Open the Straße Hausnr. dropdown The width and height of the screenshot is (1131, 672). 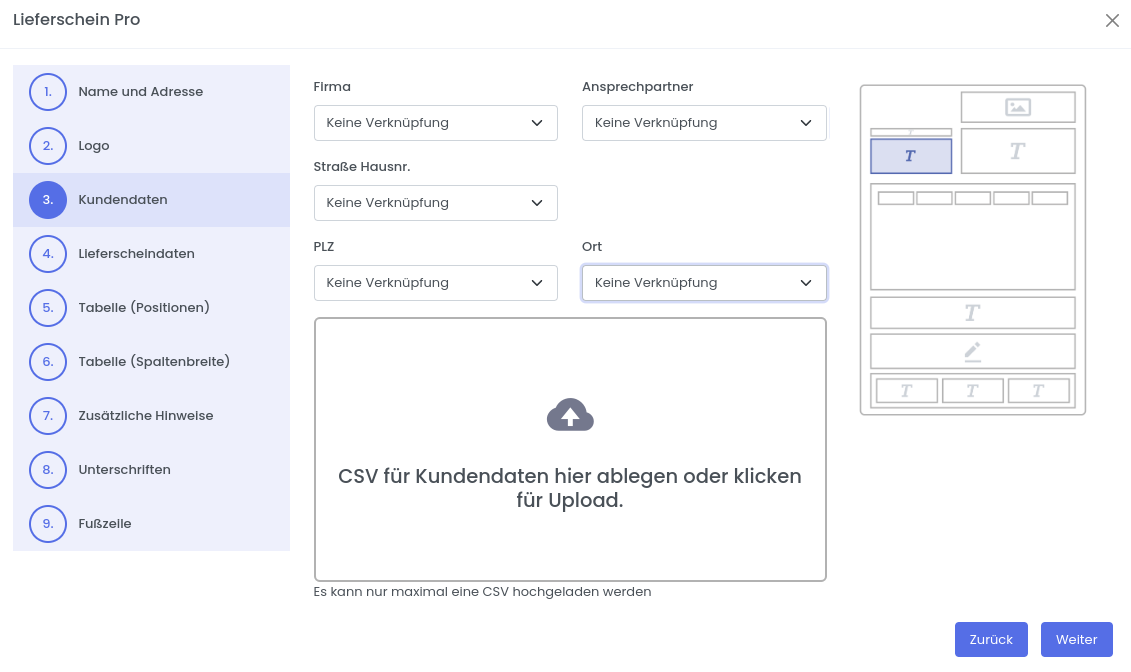pyautogui.click(x=435, y=203)
